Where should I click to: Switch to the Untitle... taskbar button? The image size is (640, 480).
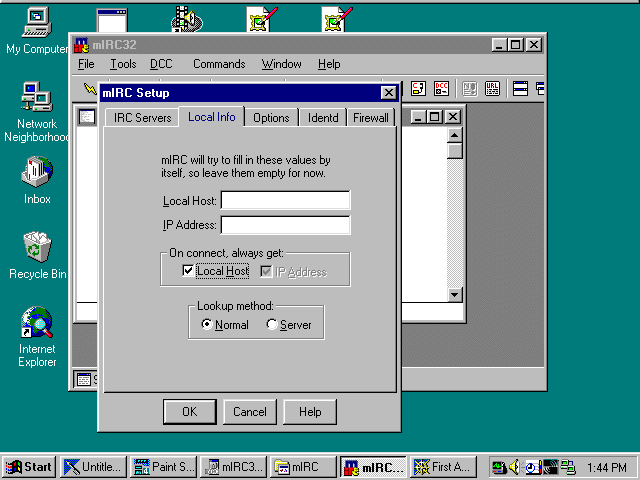94,467
